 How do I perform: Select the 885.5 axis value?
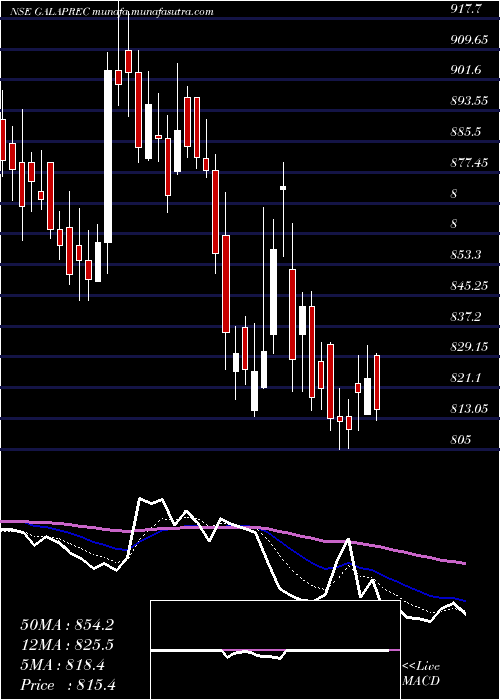(467, 132)
